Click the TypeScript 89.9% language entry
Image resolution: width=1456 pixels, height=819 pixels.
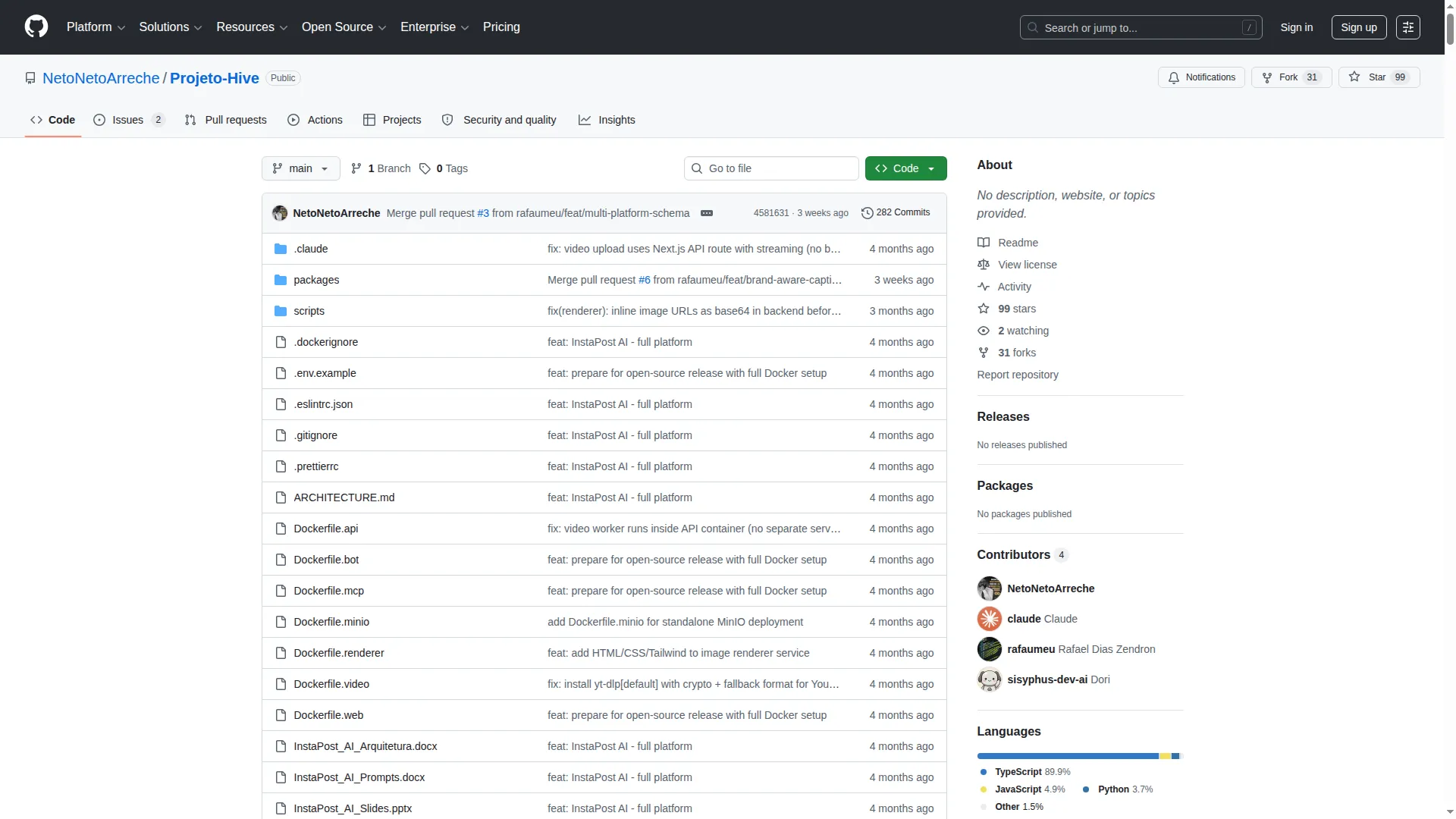pyautogui.click(x=1025, y=772)
